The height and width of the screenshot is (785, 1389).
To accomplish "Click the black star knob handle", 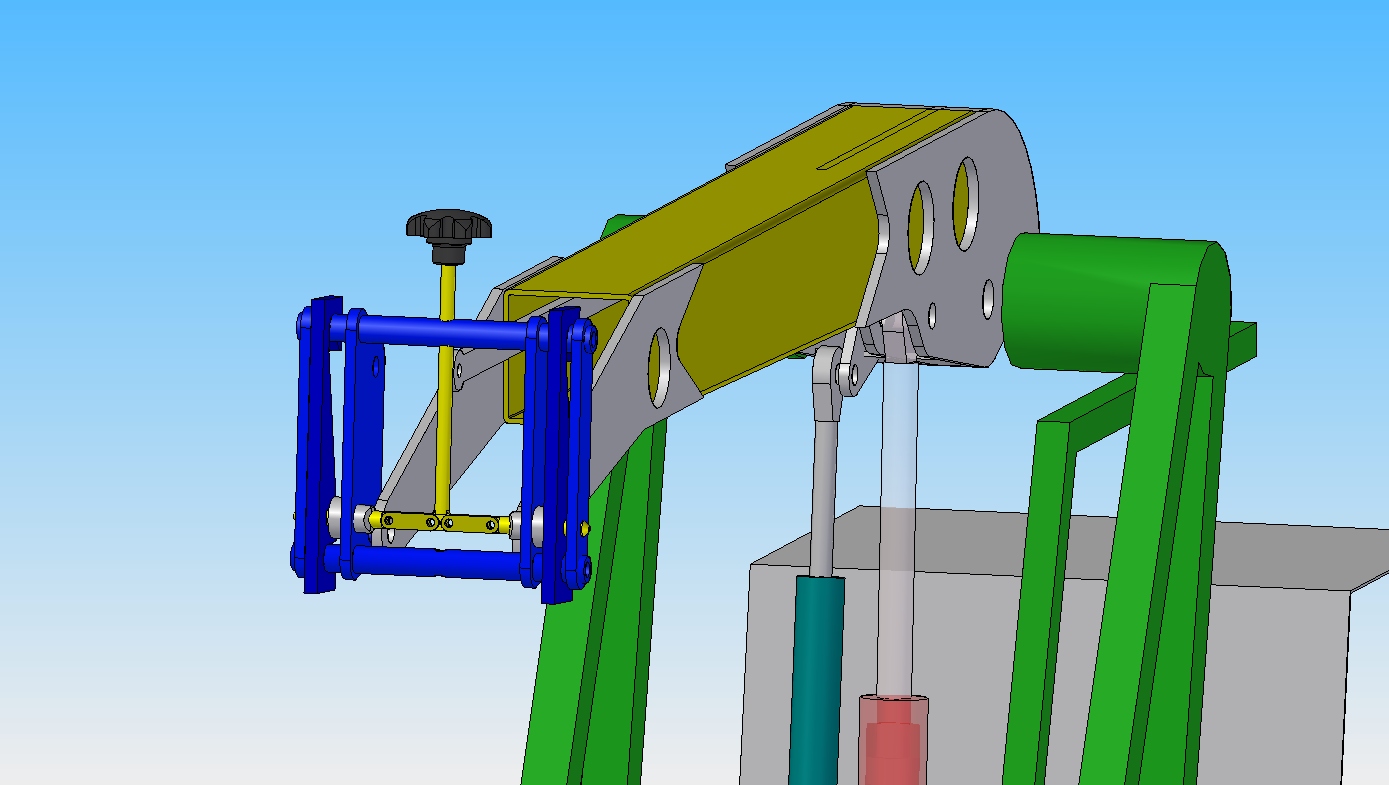I will [449, 225].
